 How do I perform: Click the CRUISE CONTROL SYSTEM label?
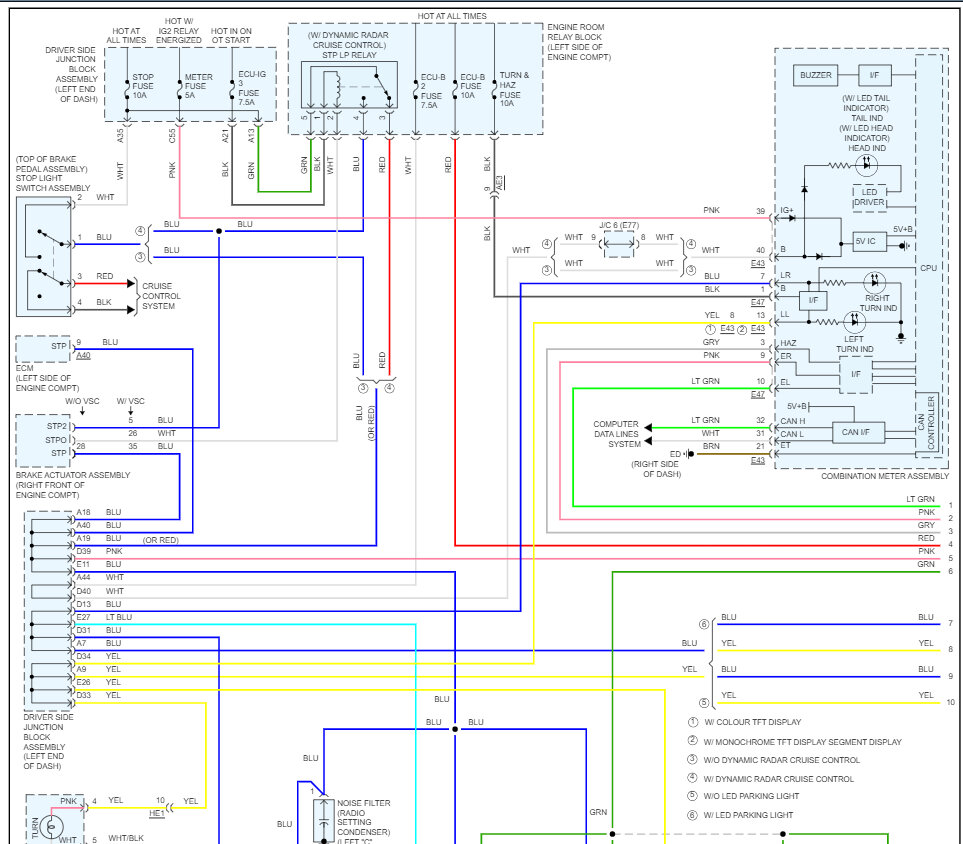tap(161, 296)
